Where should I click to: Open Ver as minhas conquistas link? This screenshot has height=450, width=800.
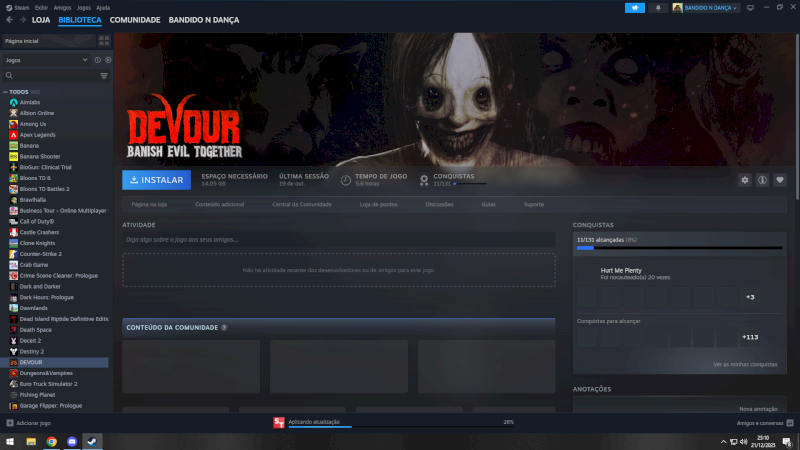click(744, 364)
